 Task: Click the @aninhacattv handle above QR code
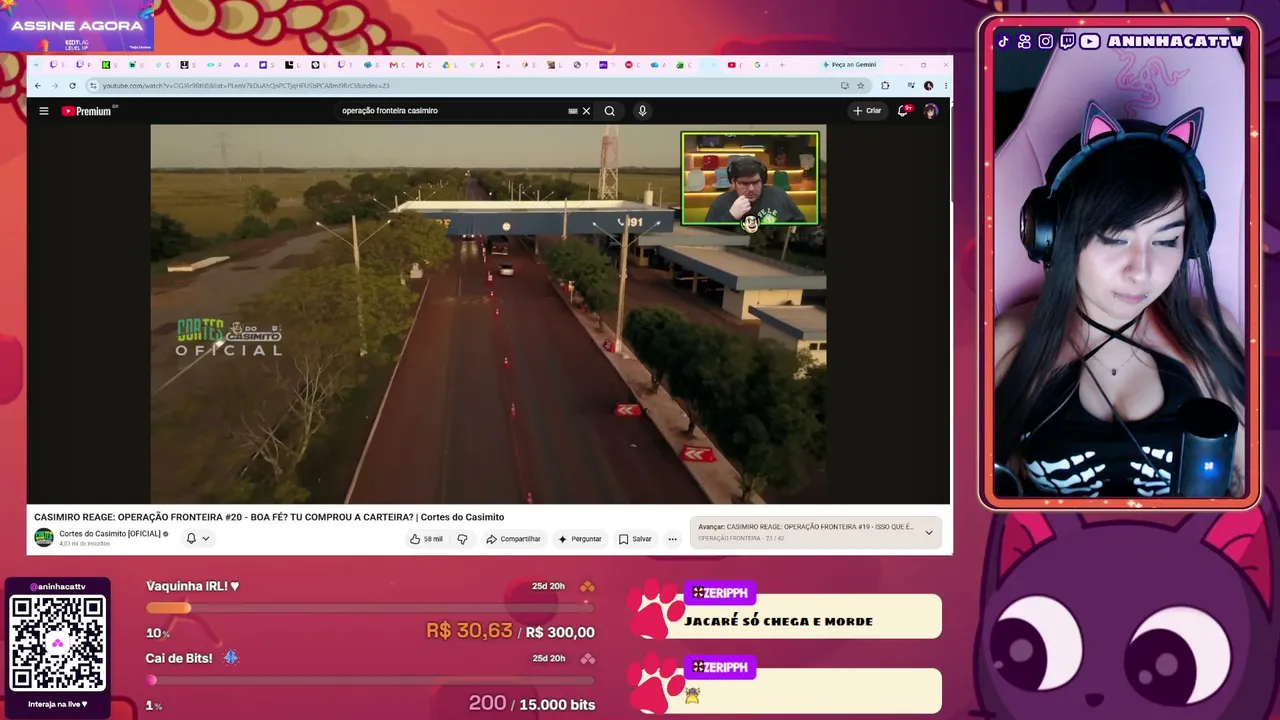point(57,586)
